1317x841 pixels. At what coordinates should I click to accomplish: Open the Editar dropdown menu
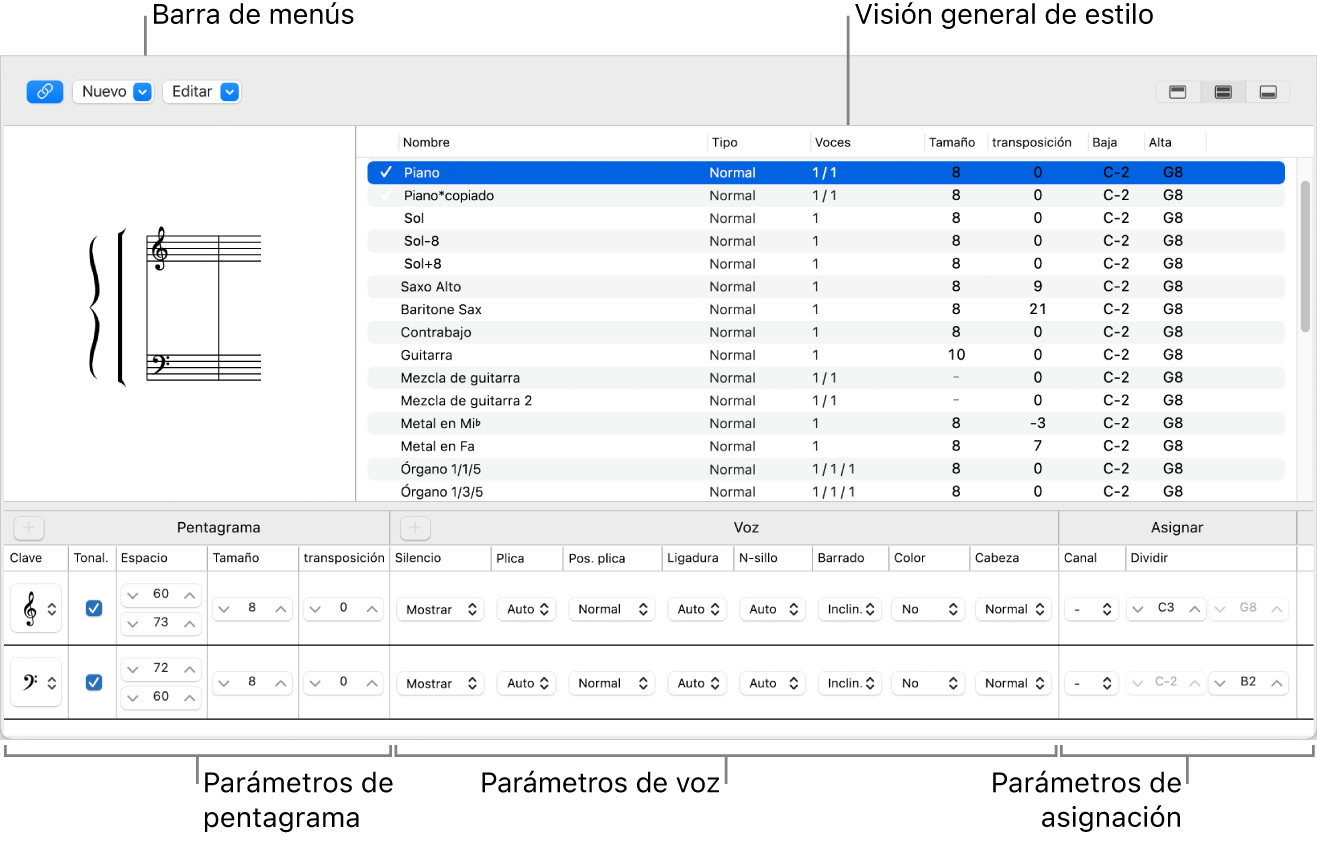click(202, 92)
